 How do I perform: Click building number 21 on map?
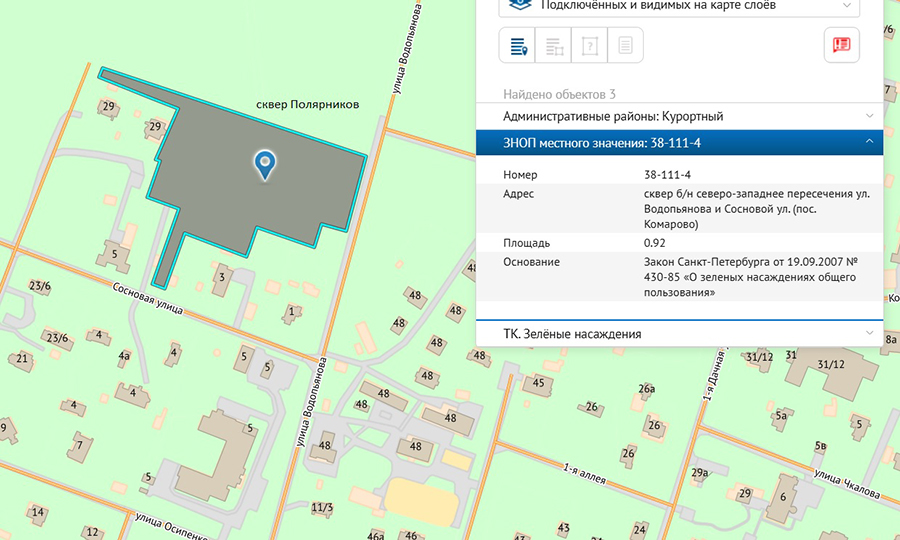(x=22, y=359)
